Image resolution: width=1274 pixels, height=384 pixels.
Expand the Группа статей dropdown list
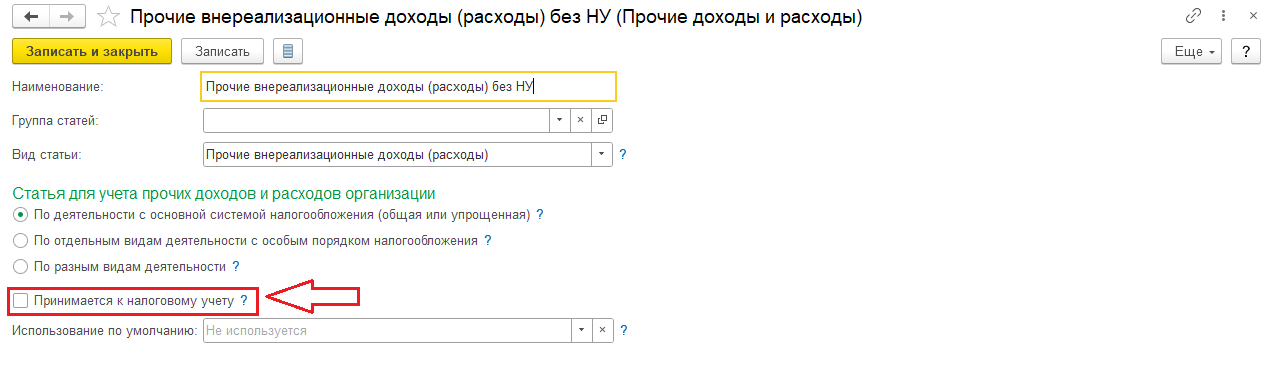(560, 120)
